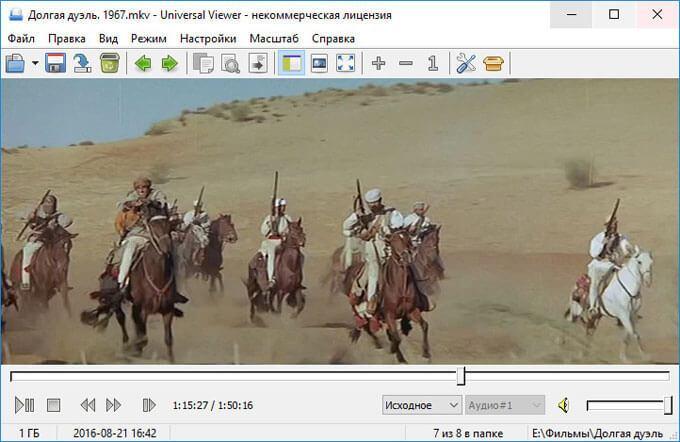Open the Режим menu

coord(149,39)
